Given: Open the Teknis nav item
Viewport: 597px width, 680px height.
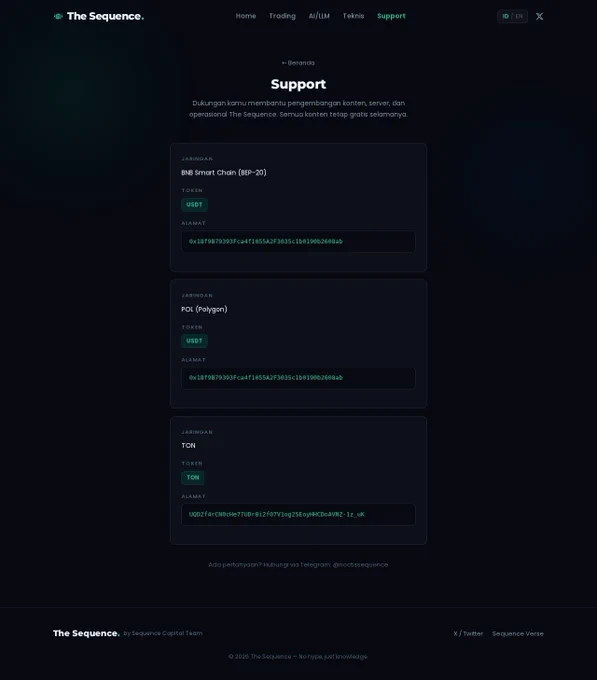Looking at the screenshot, I should [353, 16].
